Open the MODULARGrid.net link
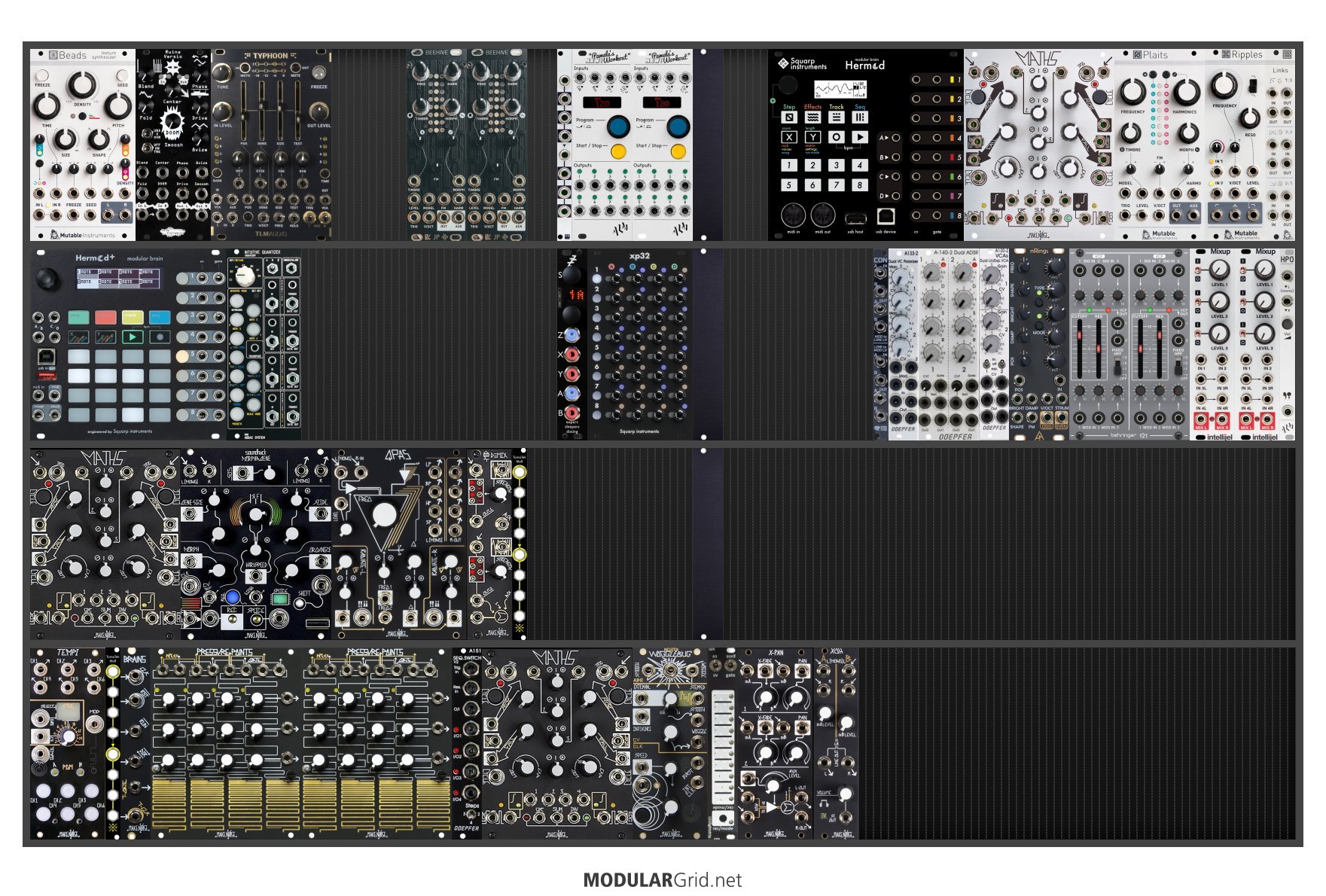 (x=663, y=880)
